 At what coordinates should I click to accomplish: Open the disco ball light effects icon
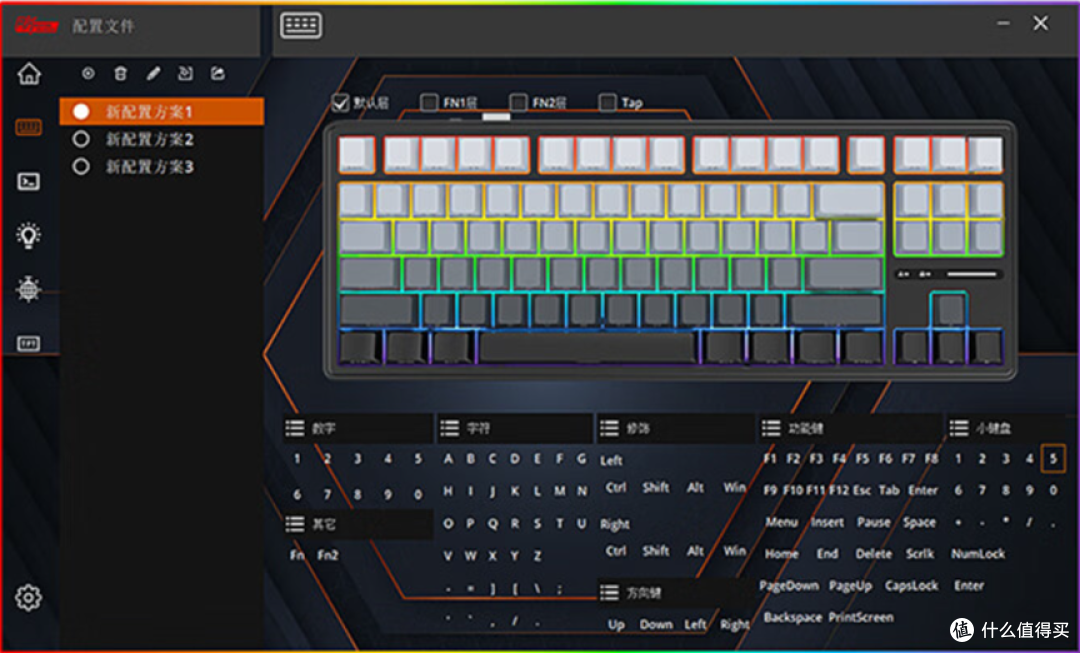pyautogui.click(x=28, y=289)
